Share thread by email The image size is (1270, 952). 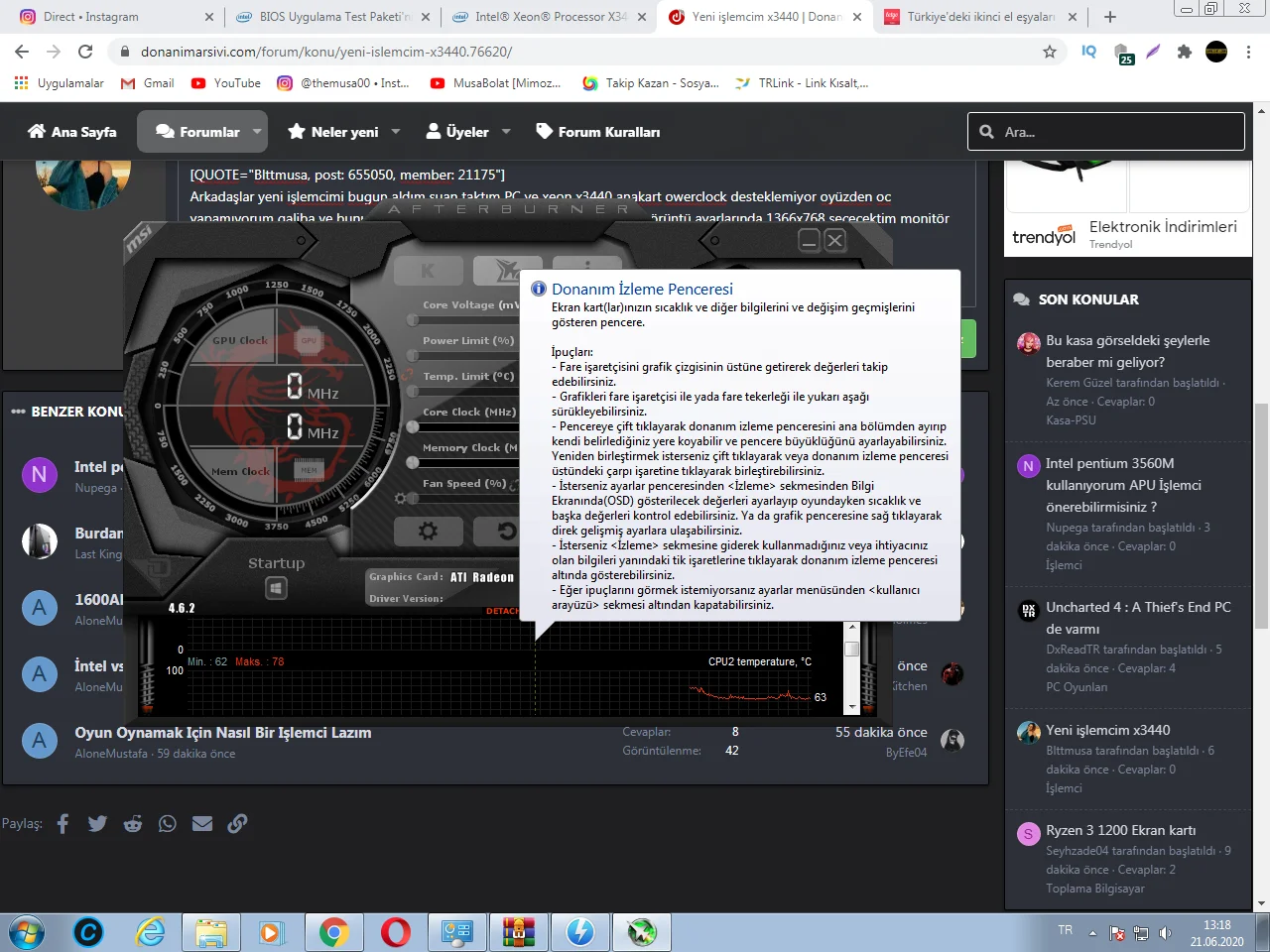click(202, 823)
